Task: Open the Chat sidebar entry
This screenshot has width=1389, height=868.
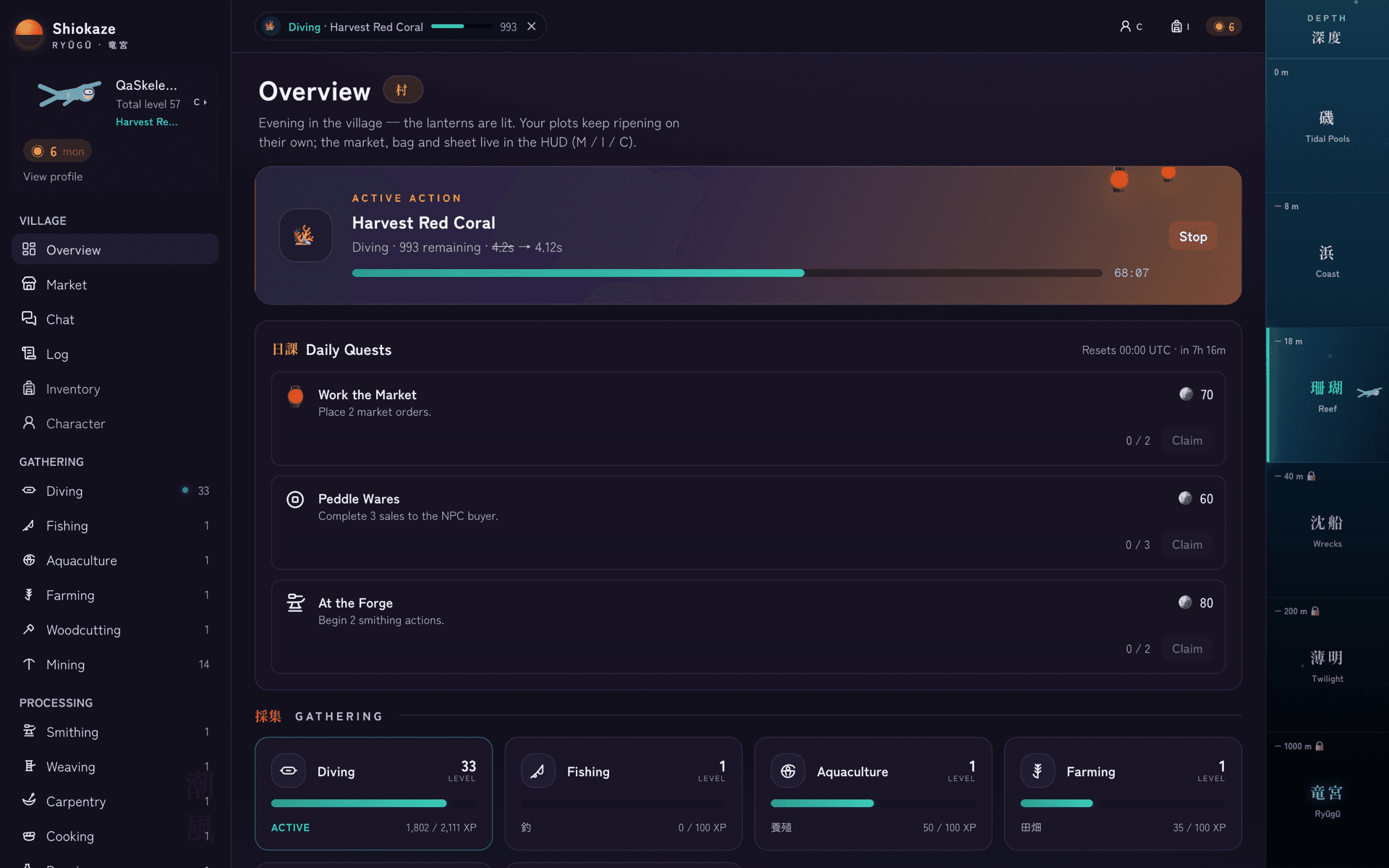Action: (115, 319)
